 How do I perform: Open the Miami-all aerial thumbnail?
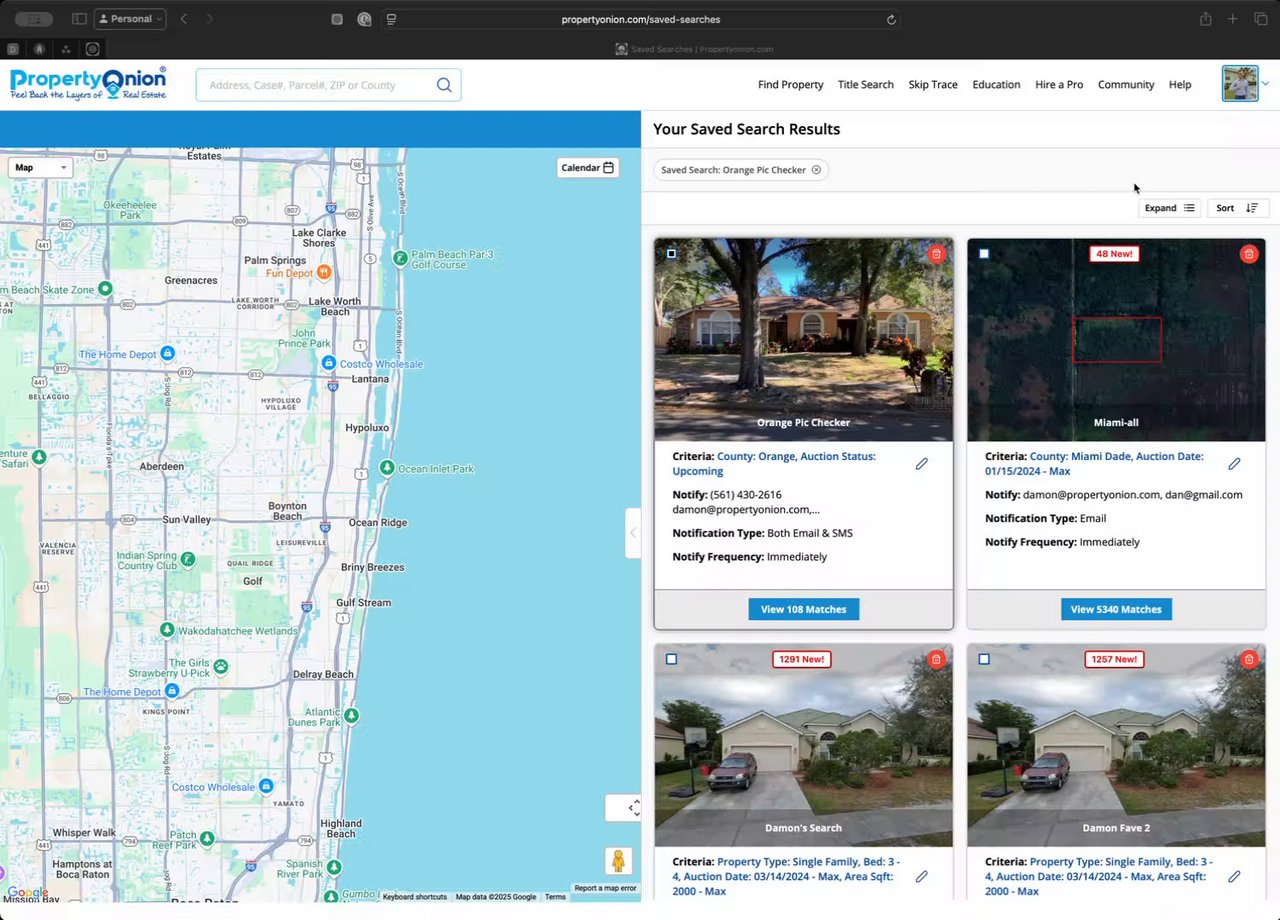point(1116,339)
